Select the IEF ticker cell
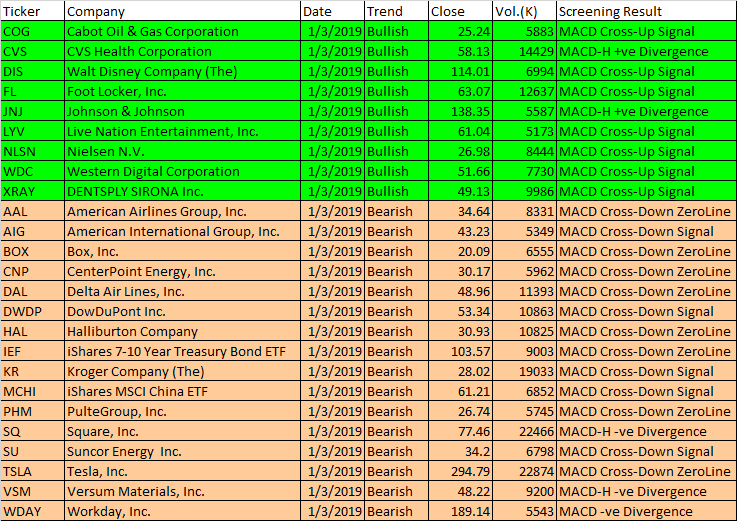 pos(32,351)
